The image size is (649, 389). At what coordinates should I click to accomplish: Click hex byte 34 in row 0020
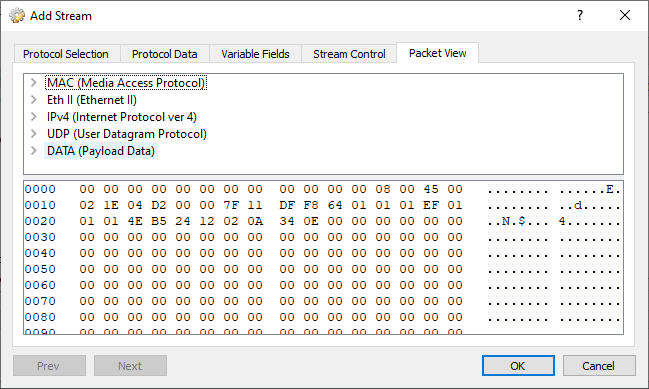tap(287, 221)
